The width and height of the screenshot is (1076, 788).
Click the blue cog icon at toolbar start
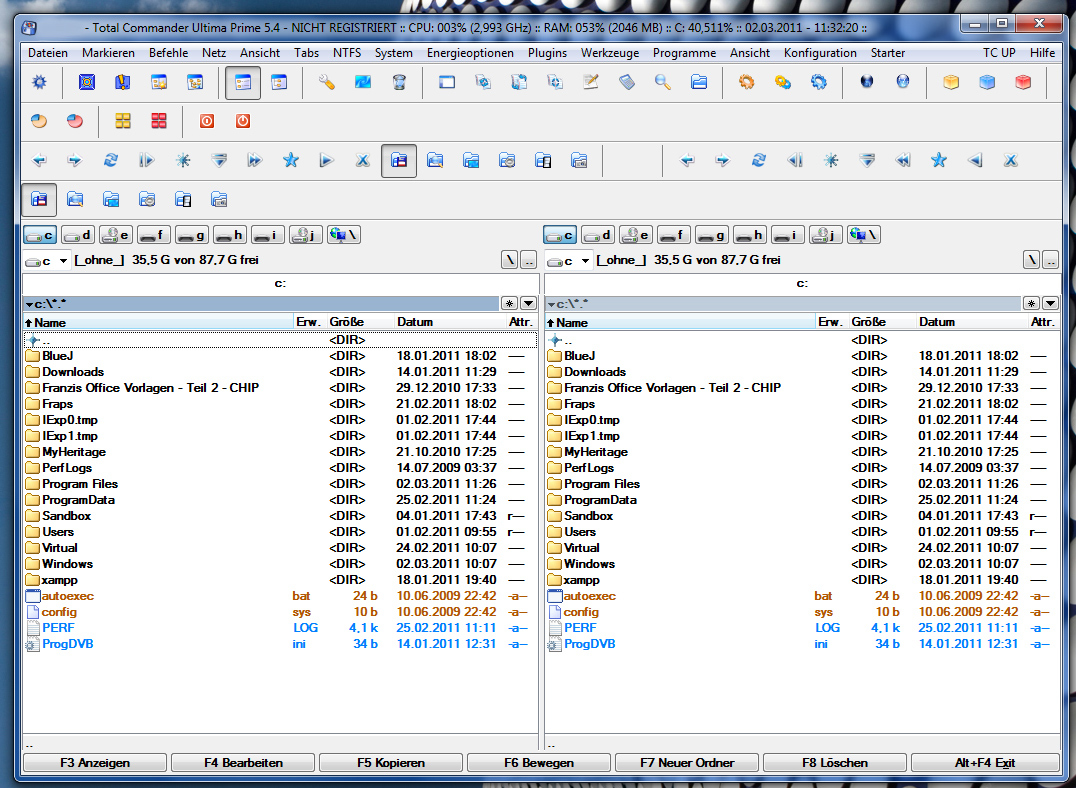click(40, 82)
